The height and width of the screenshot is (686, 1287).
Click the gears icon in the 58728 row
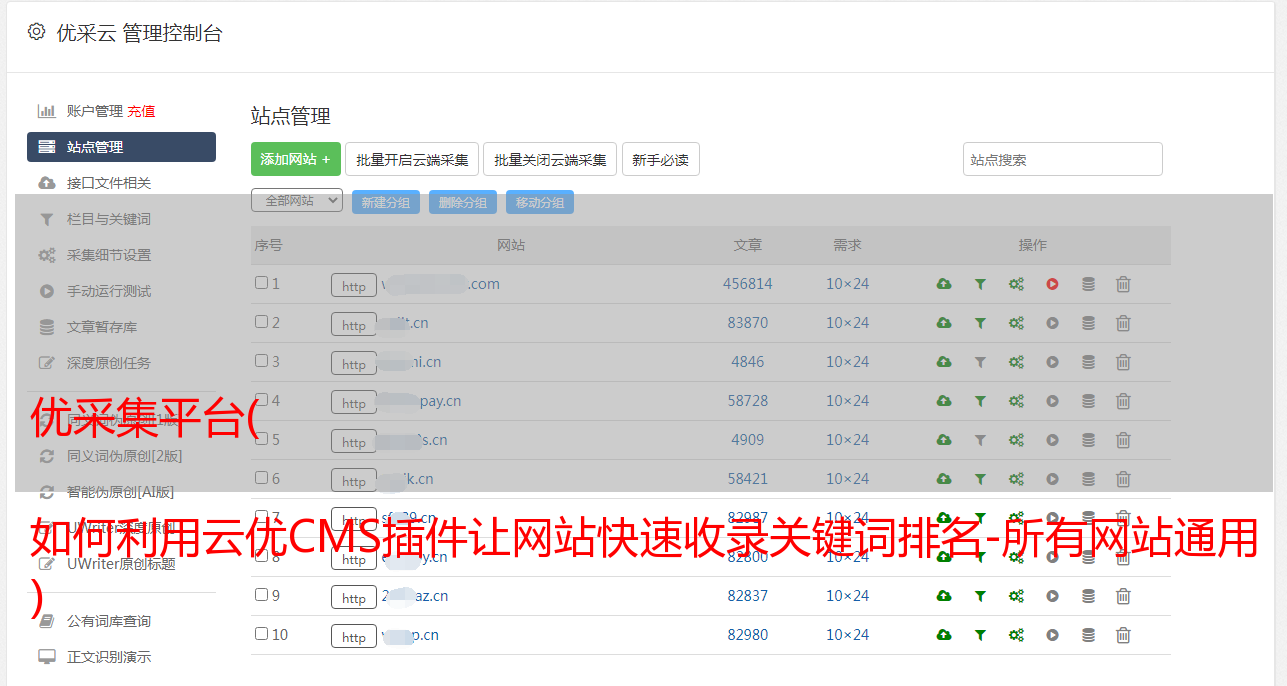tap(1016, 401)
